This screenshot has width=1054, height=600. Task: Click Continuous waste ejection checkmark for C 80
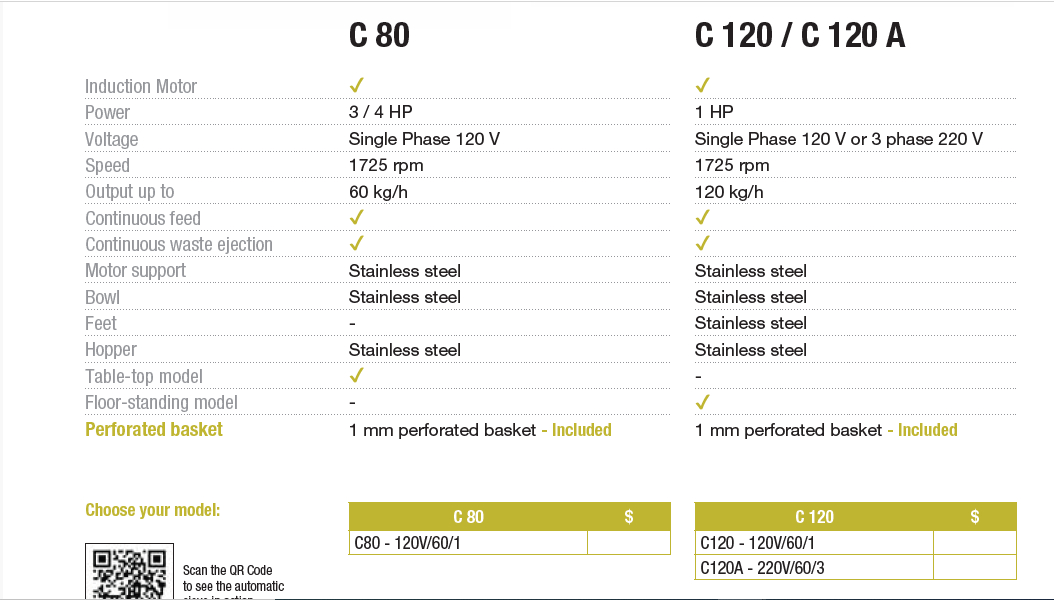pos(356,243)
